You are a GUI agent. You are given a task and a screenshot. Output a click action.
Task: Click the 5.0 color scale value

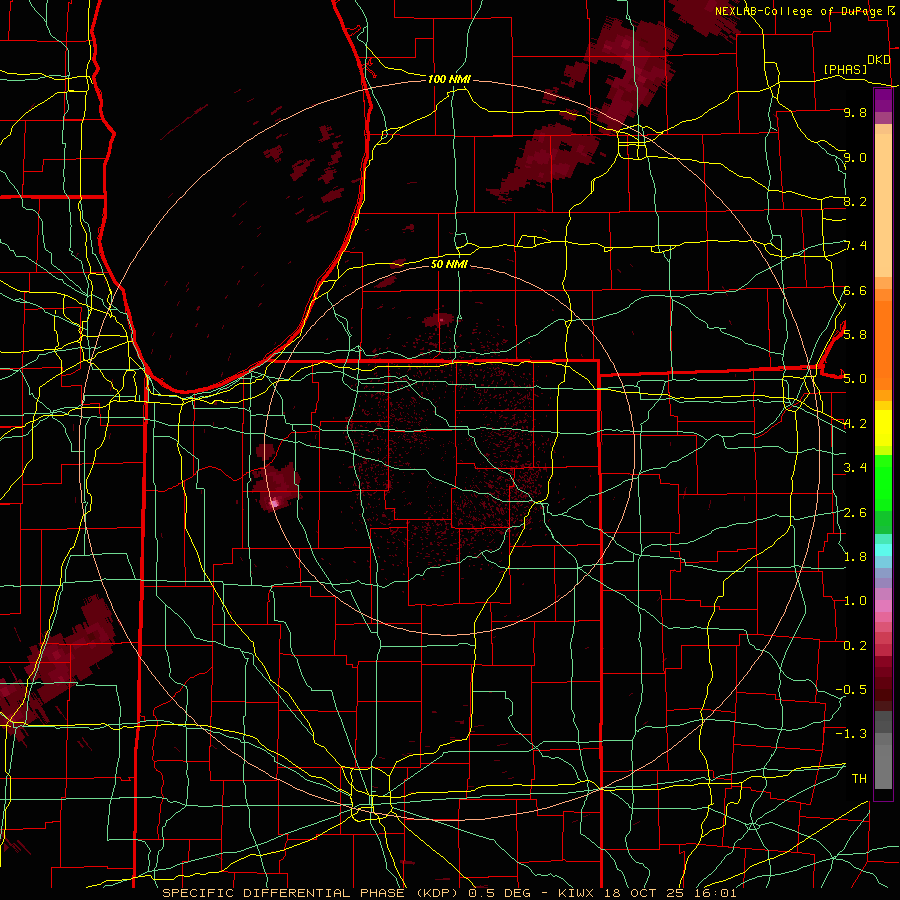click(855, 379)
